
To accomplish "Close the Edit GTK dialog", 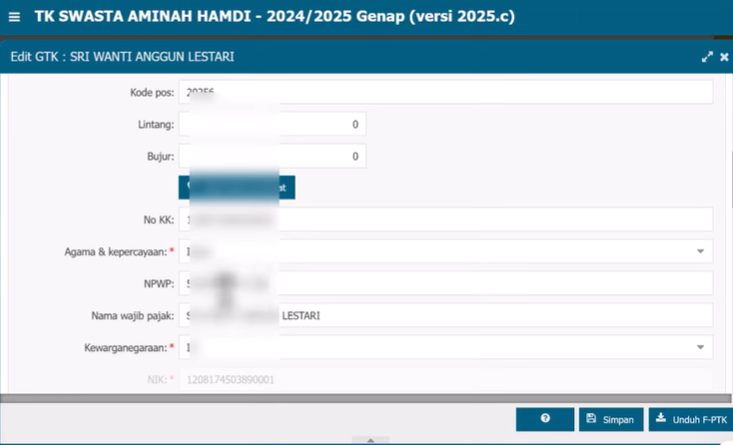I will pos(724,57).
